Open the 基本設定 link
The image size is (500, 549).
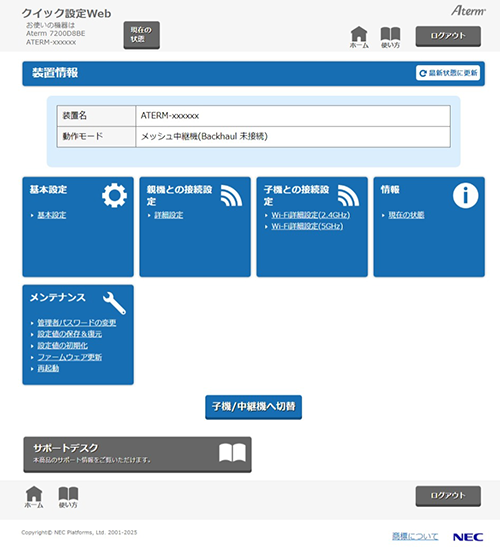(x=52, y=215)
